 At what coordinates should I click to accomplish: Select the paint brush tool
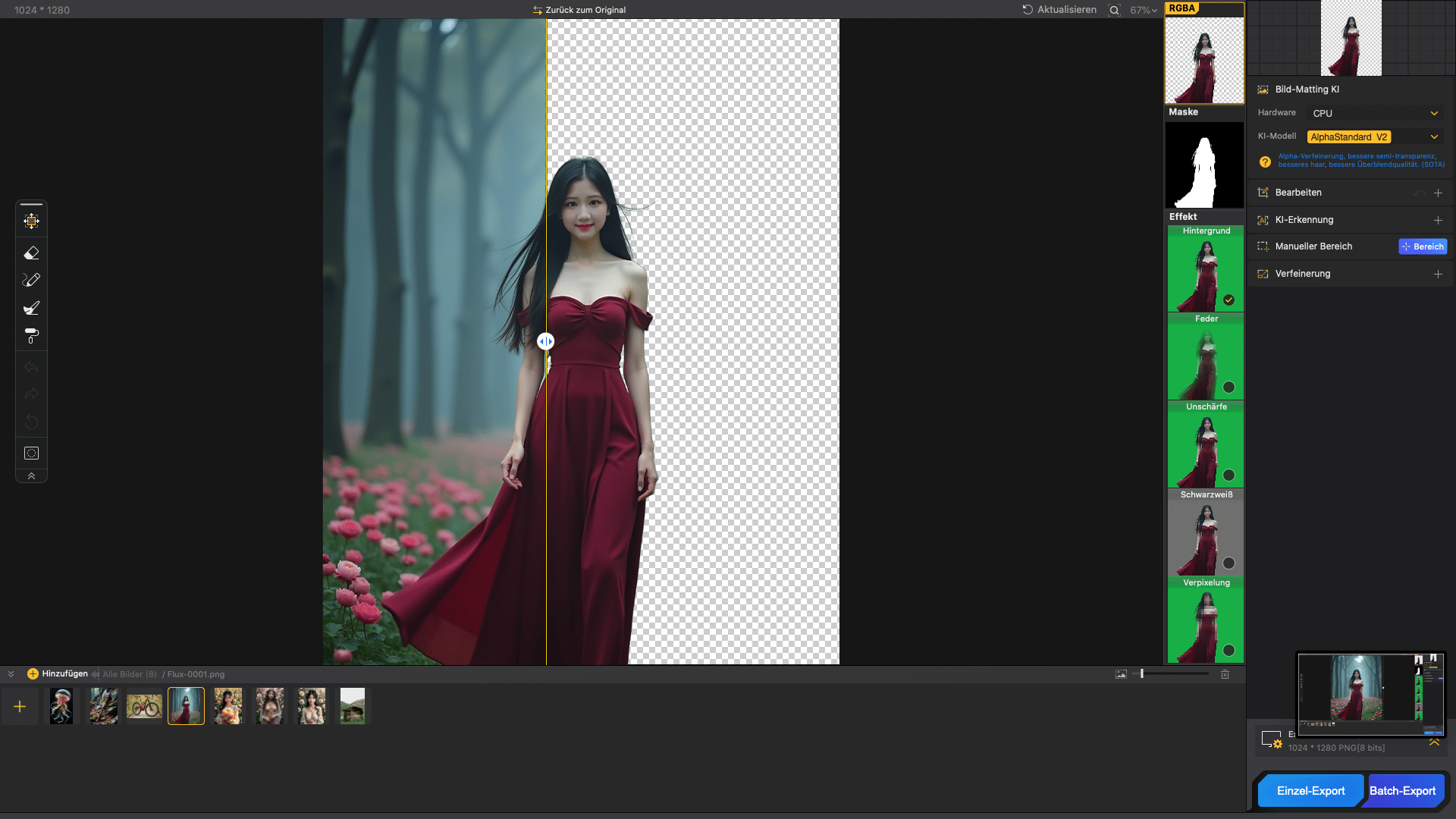[x=31, y=308]
